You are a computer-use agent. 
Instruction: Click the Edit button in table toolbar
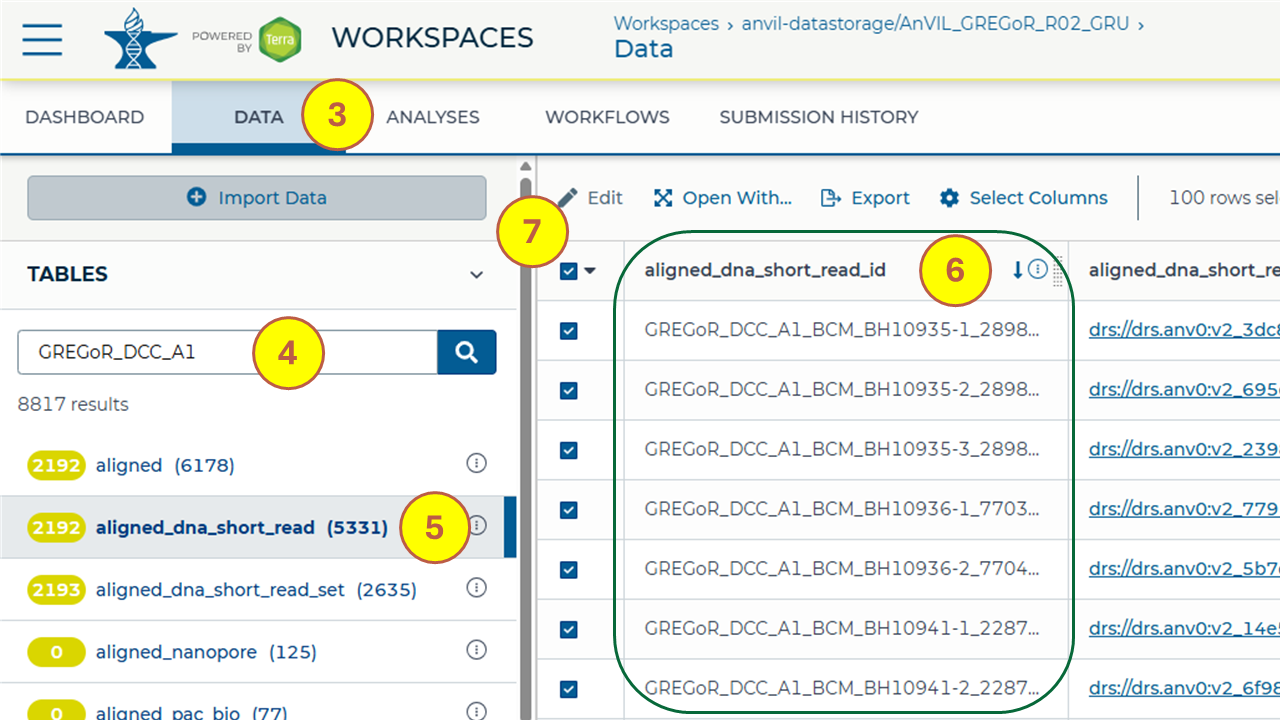[x=590, y=198]
